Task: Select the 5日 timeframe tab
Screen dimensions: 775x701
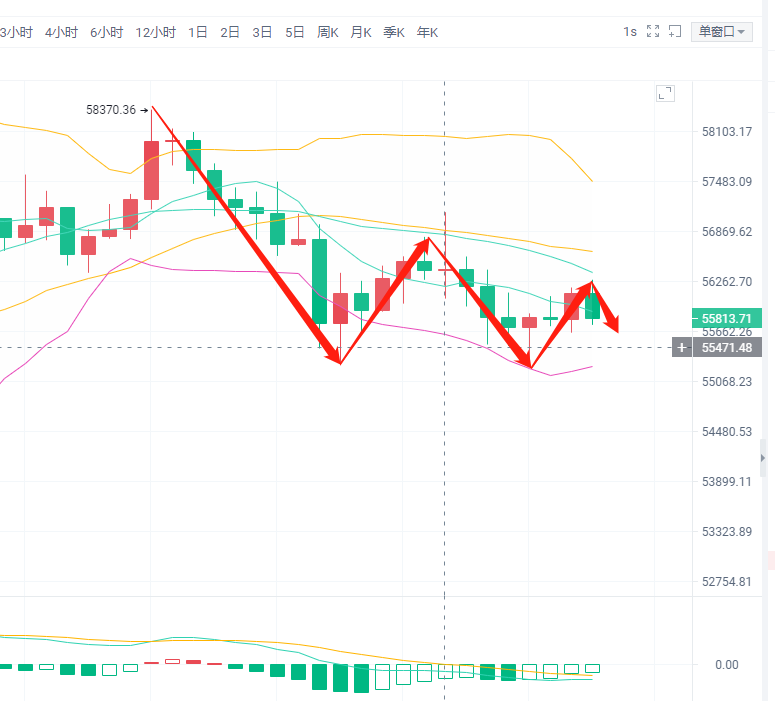Action: click(295, 32)
